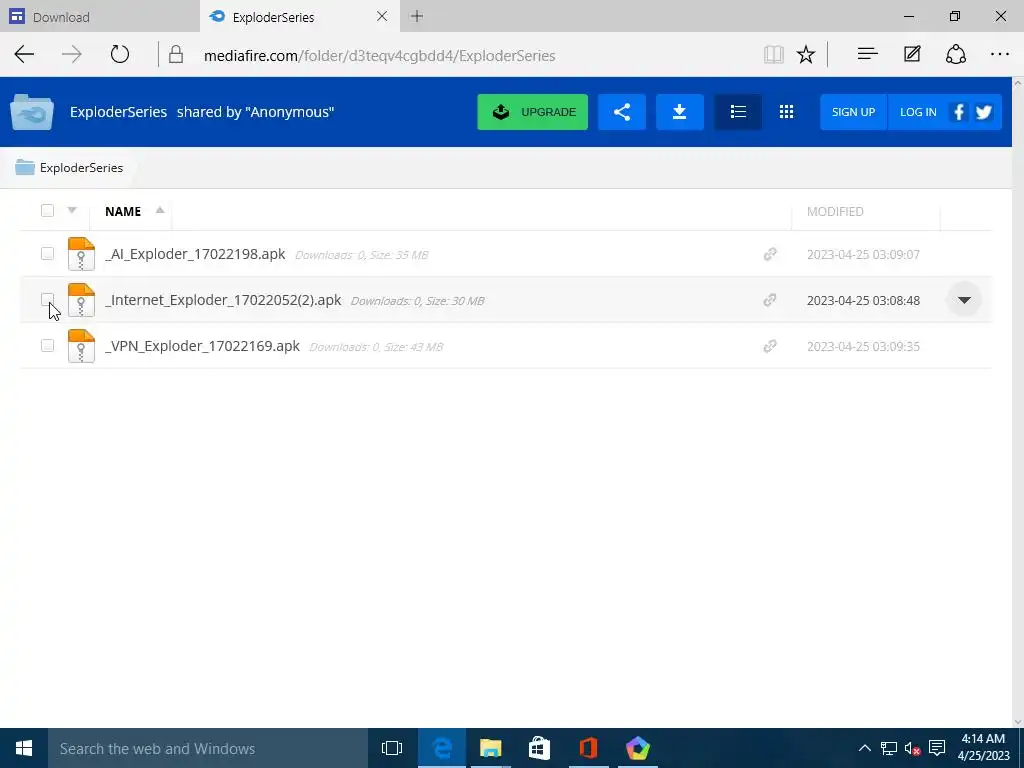This screenshot has height=768, width=1024.
Task: Click the Facebook login icon
Action: 959,112
